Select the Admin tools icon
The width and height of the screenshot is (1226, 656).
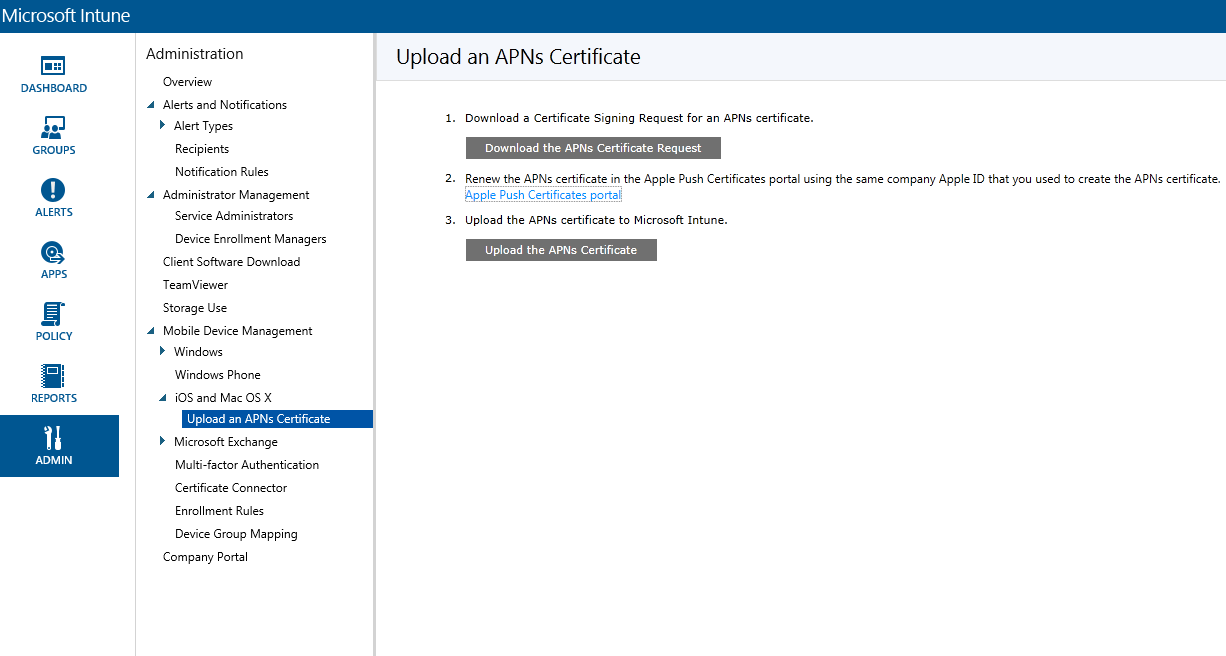coord(53,438)
